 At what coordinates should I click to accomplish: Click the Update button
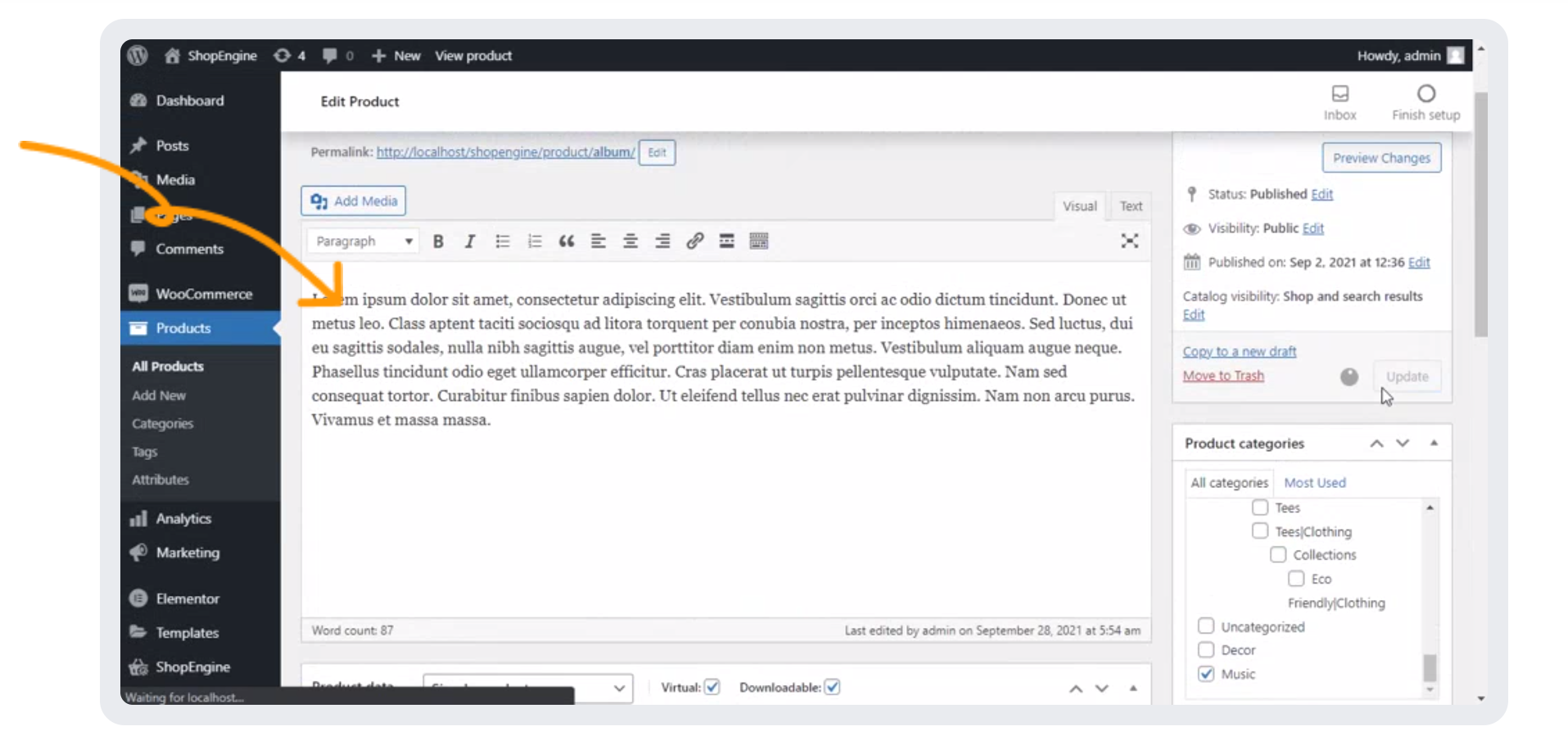[1407, 377]
